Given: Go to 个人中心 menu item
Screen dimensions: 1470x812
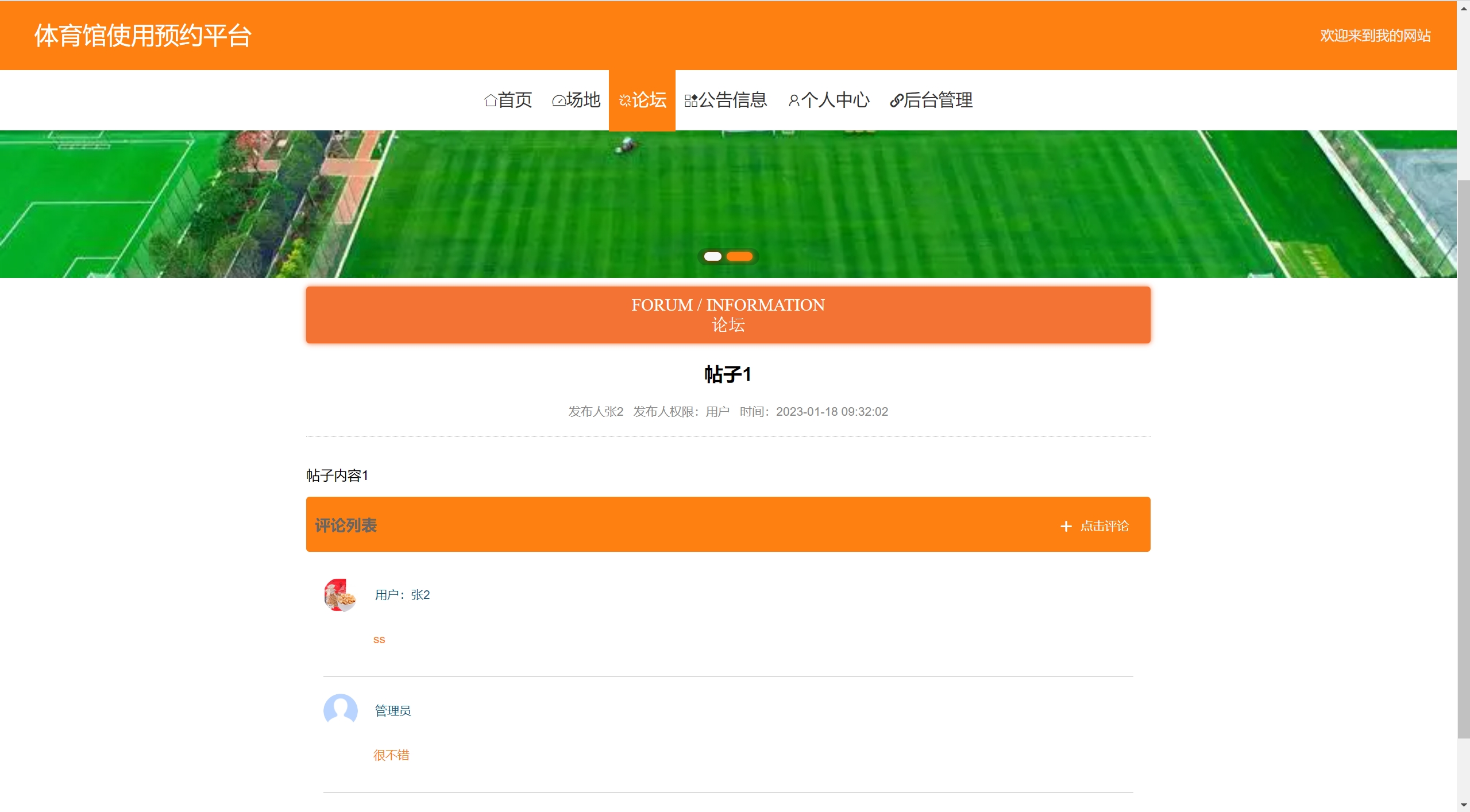Looking at the screenshot, I should click(835, 100).
